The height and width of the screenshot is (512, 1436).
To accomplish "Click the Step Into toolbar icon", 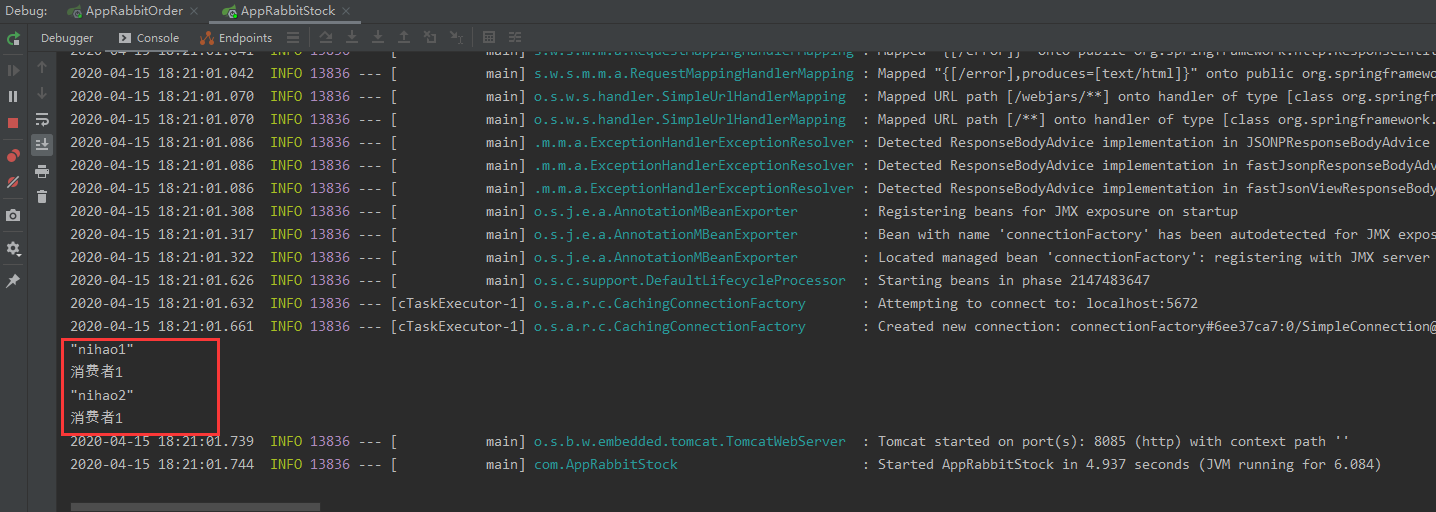I will click(378, 38).
